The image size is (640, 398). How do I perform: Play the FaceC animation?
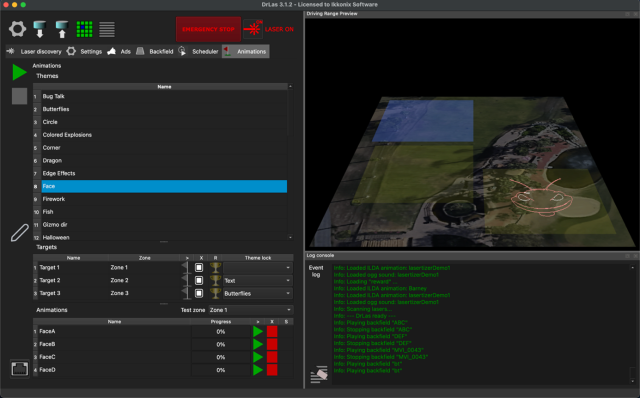pyautogui.click(x=258, y=357)
